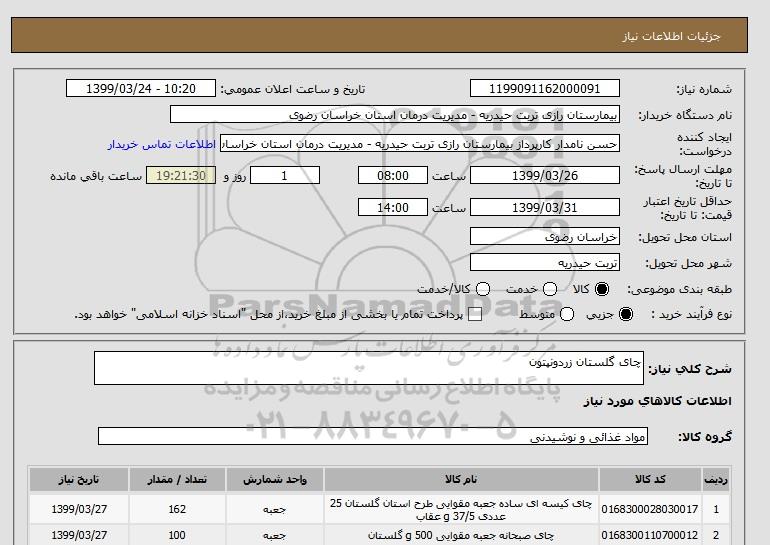
Task: Click the جعبه unit cell in row 1
Action: point(275,509)
